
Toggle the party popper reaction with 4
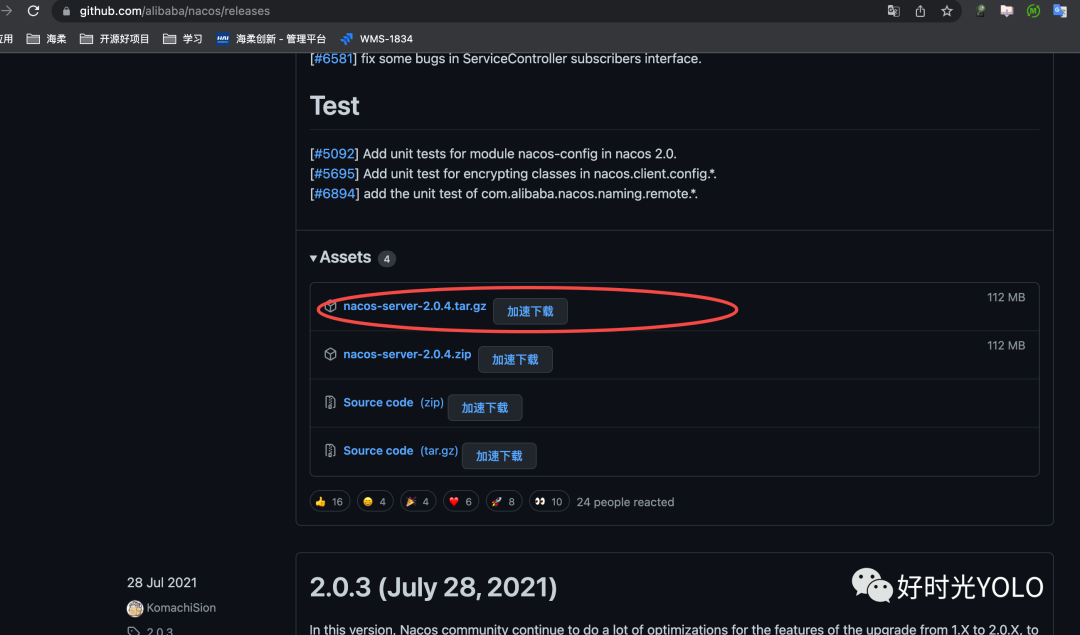tap(417, 501)
